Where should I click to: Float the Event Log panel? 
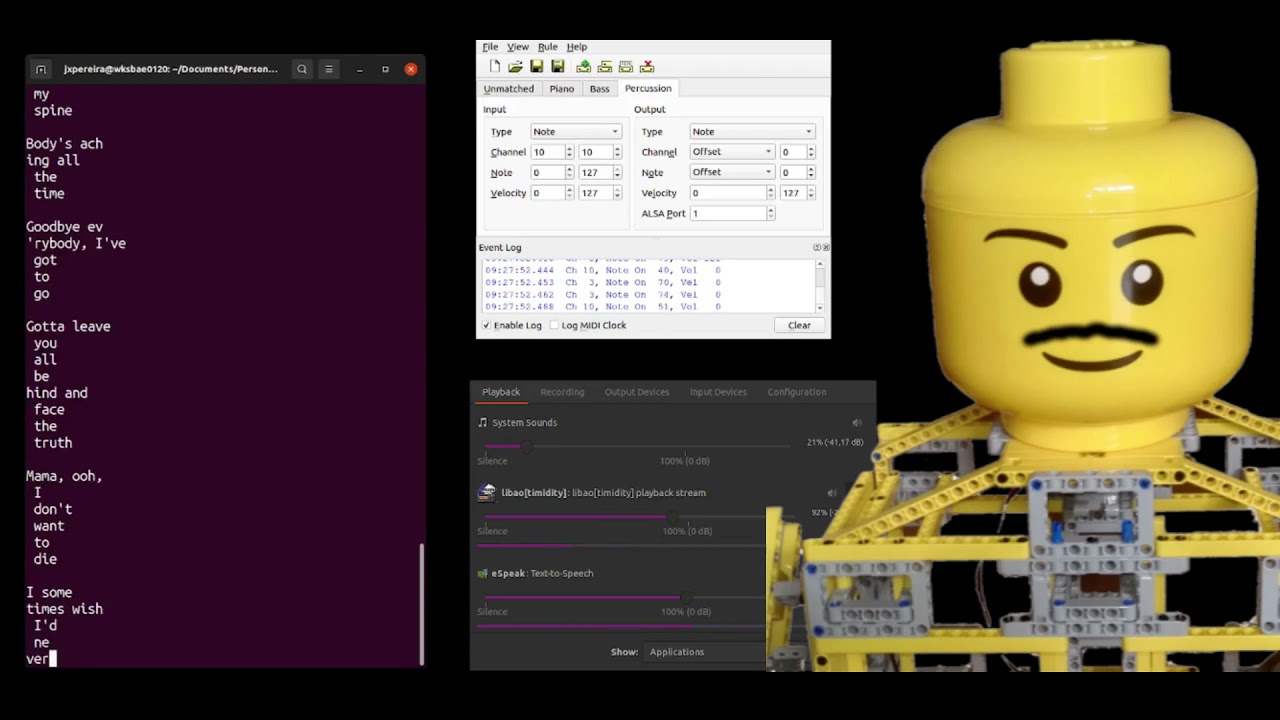817,247
